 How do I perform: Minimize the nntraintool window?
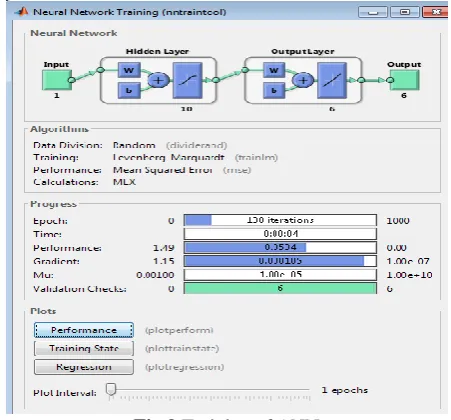[x=373, y=12]
